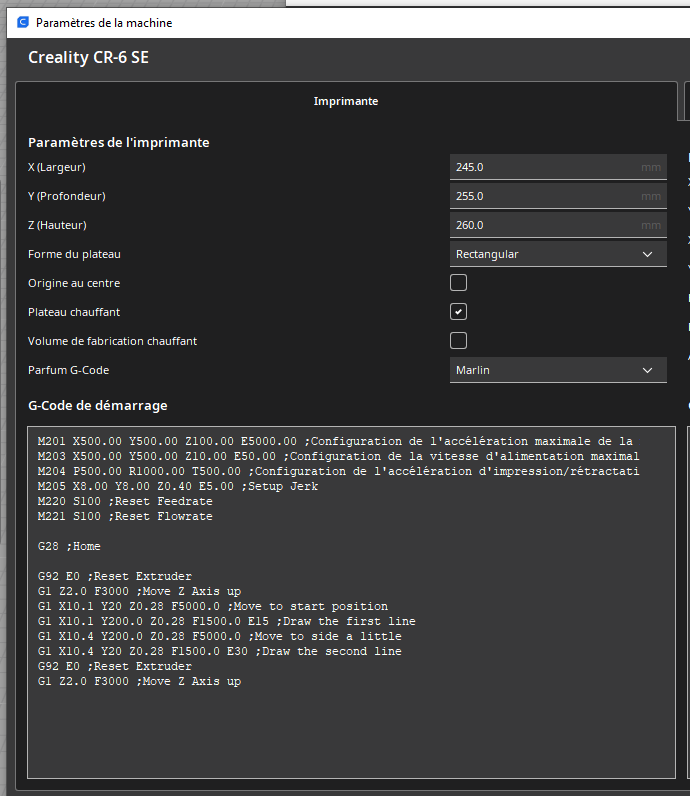Click the Forme du plateau label
The image size is (690, 796).
pyautogui.click(x=74, y=254)
